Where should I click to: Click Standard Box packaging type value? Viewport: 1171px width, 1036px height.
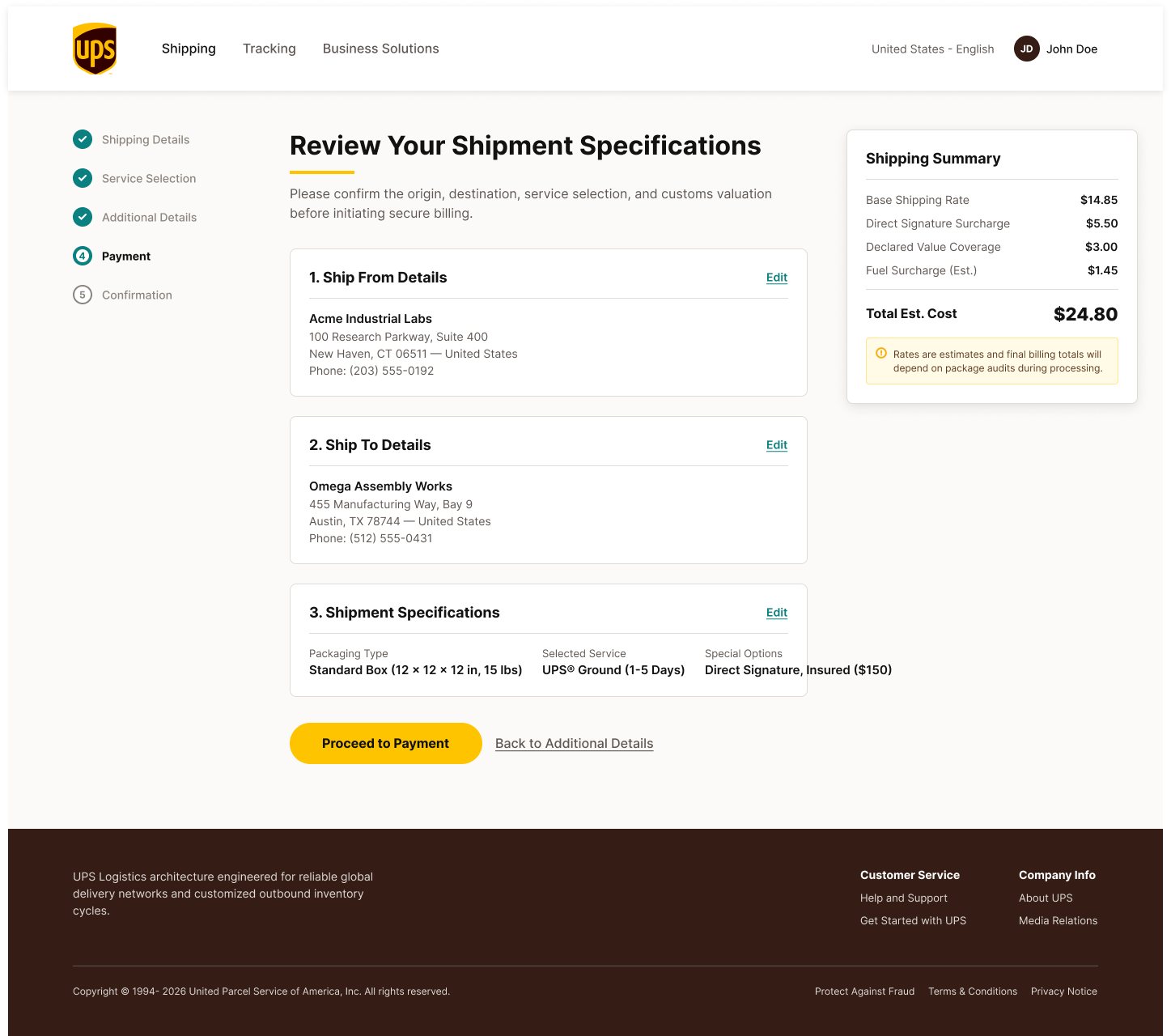pyautogui.click(x=416, y=669)
